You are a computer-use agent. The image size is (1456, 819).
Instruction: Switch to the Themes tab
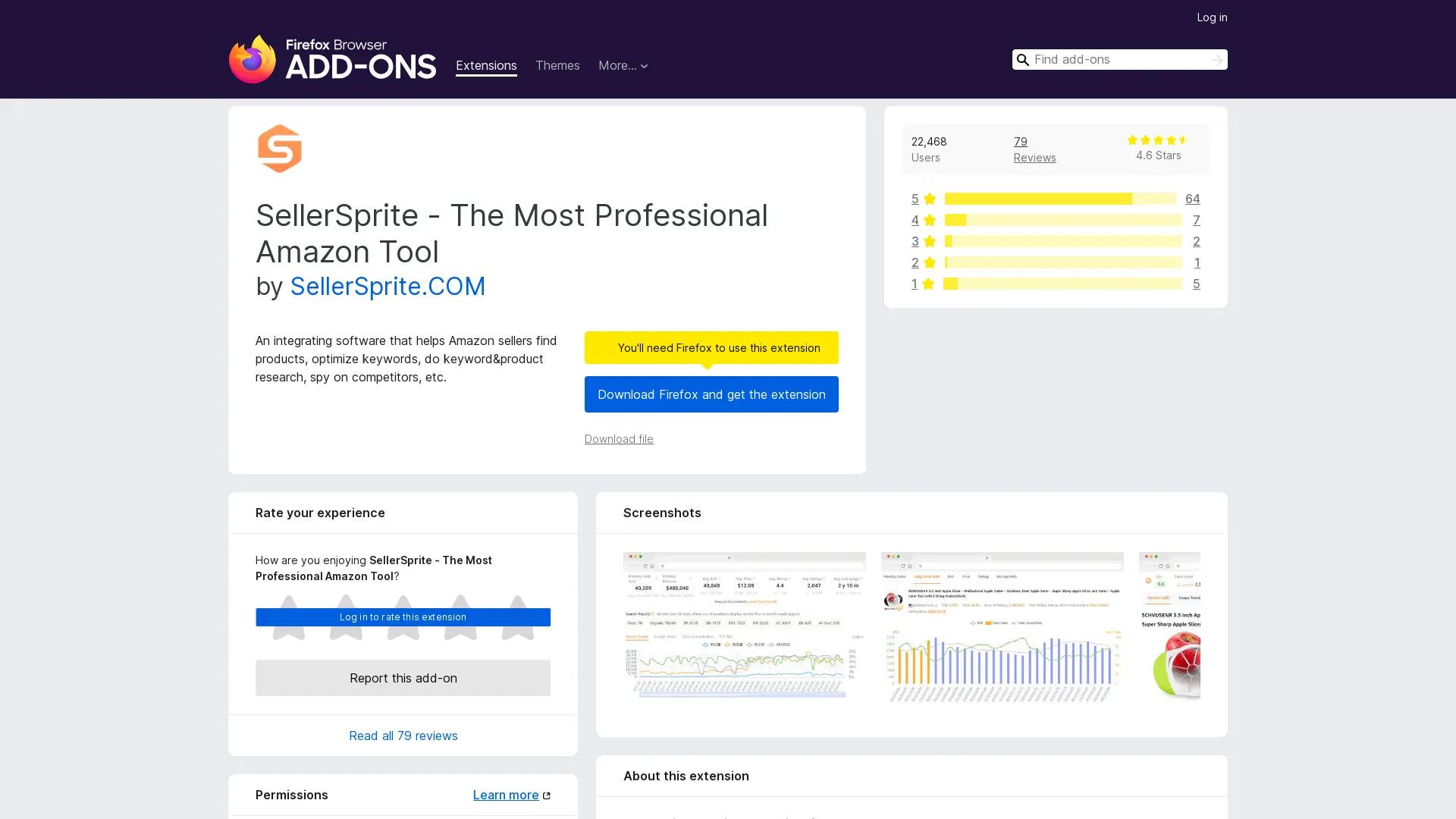tap(557, 65)
